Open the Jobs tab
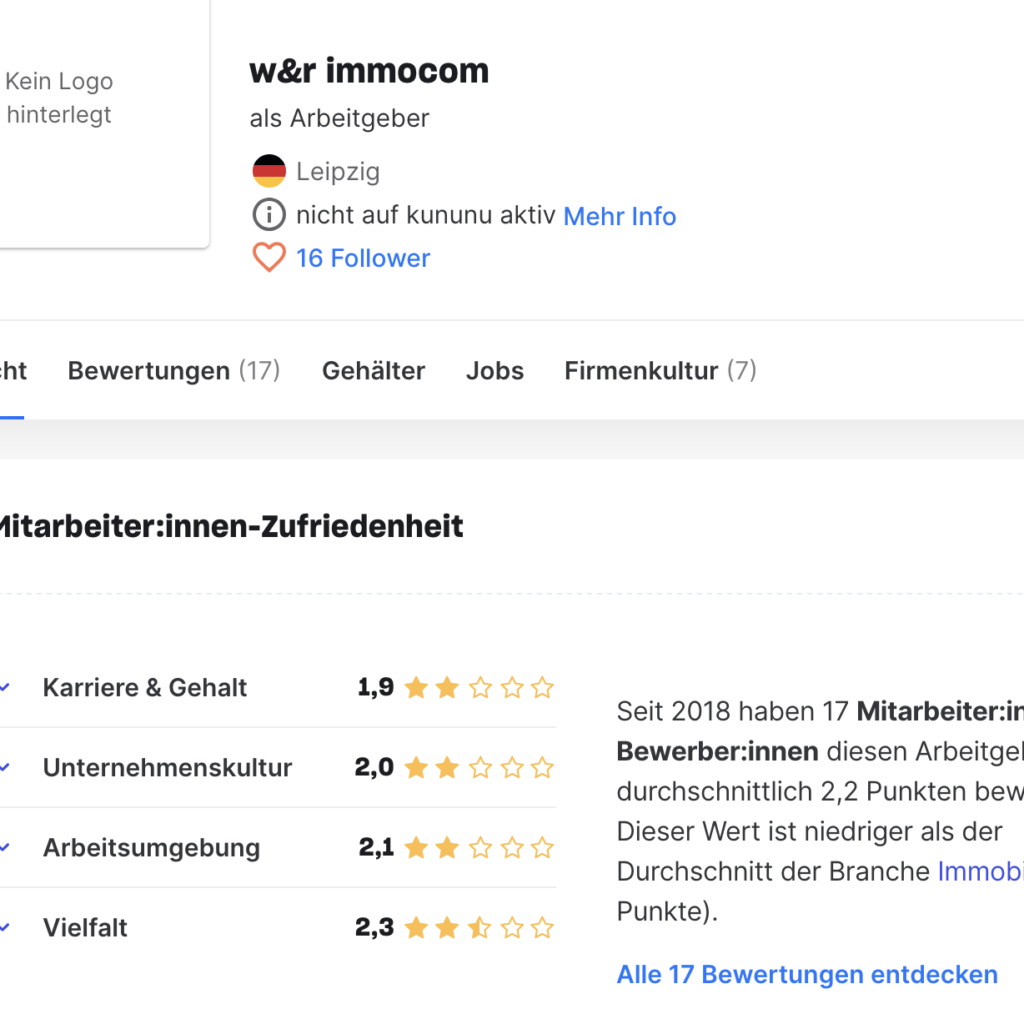 (494, 371)
